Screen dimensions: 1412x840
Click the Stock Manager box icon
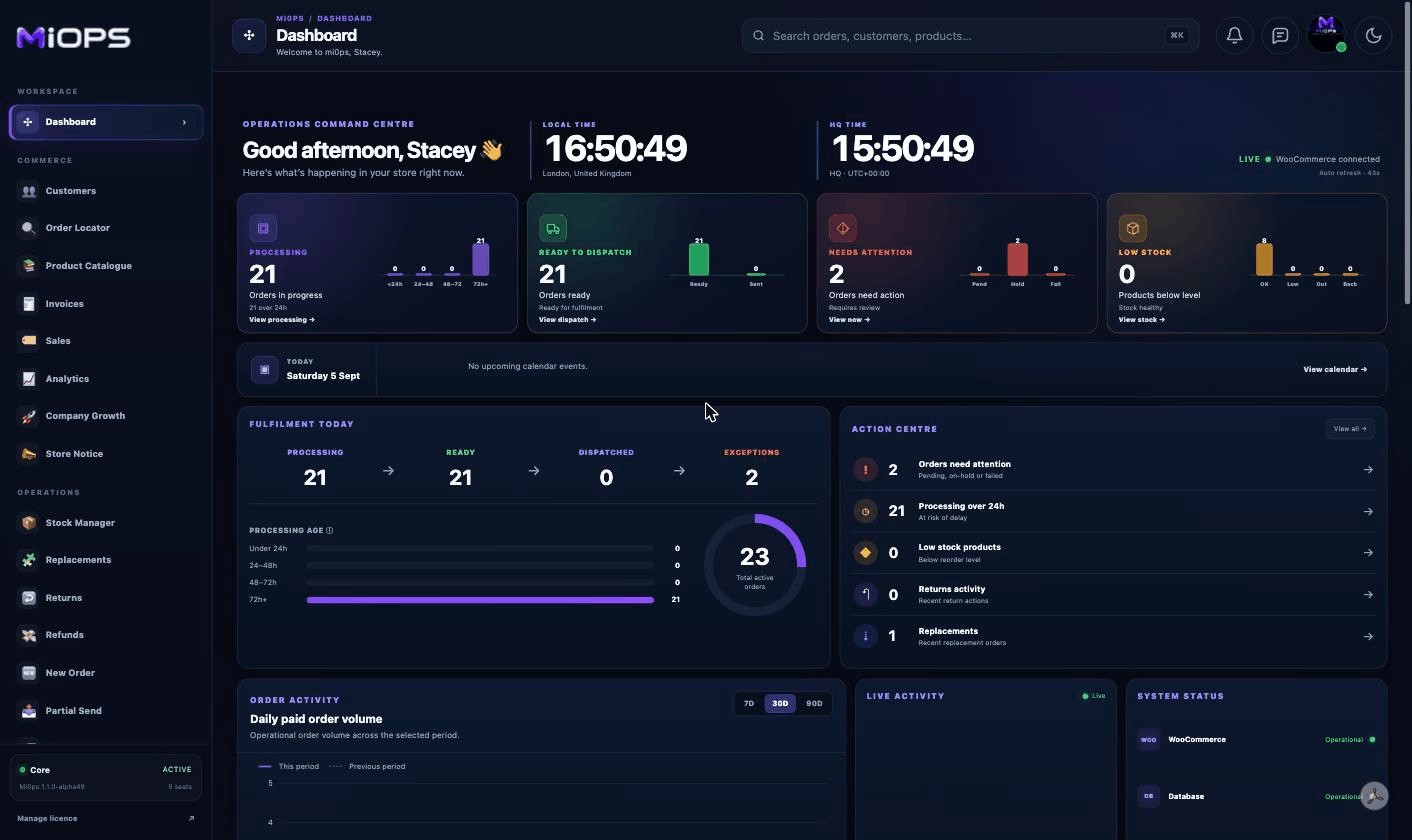pyautogui.click(x=28, y=523)
